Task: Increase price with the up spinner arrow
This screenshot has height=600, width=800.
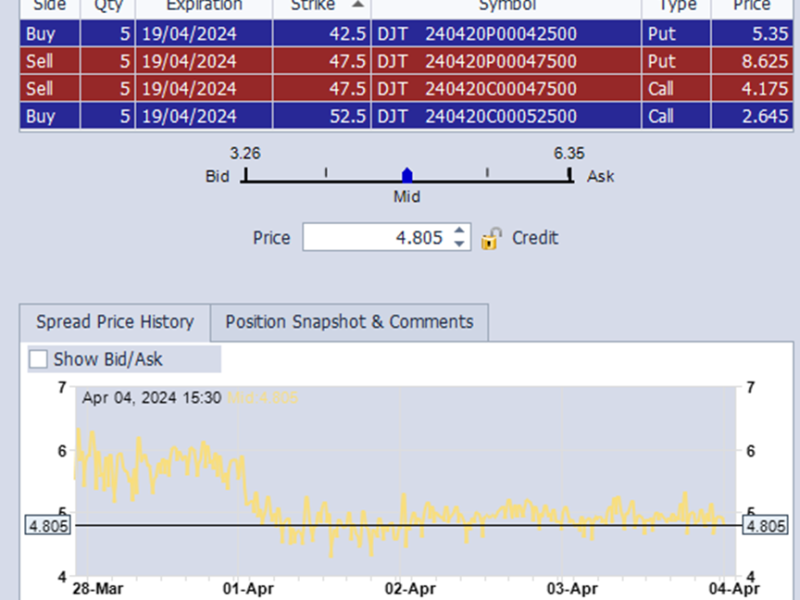Action: coord(459,231)
